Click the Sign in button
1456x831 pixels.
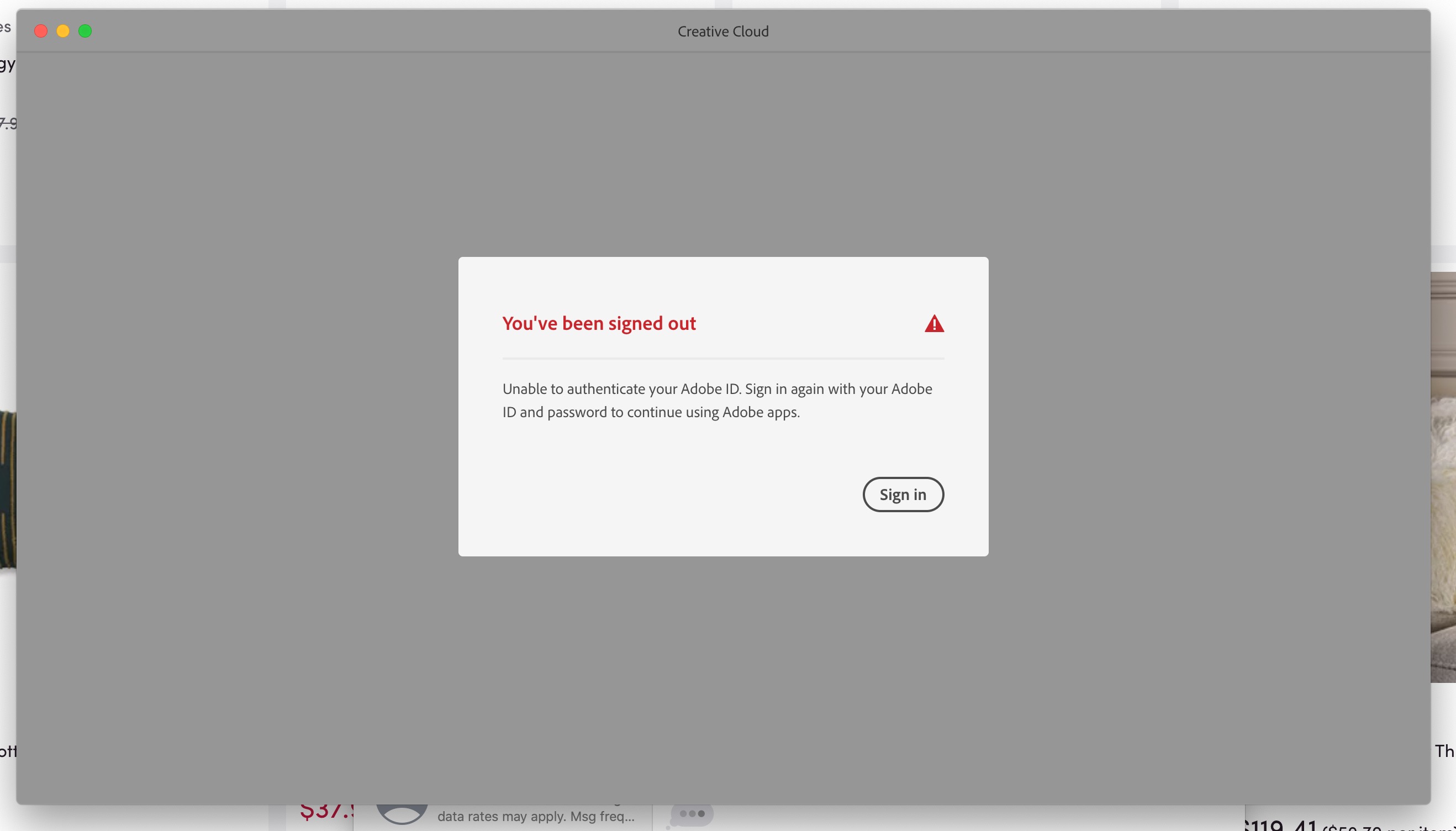tap(903, 495)
